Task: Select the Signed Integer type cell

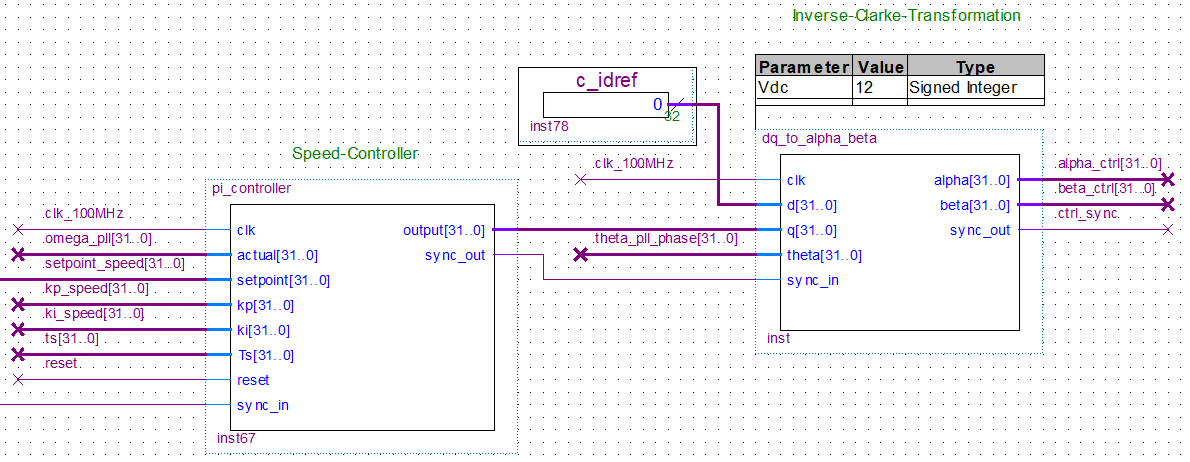Action: [x=975, y=87]
